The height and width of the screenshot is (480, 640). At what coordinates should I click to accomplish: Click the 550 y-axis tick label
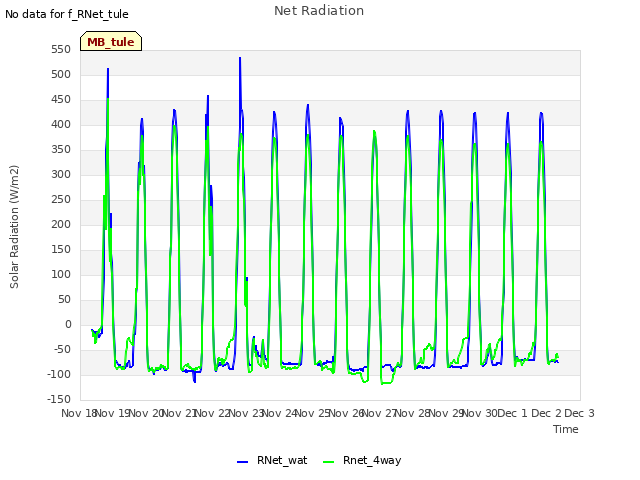click(x=61, y=50)
